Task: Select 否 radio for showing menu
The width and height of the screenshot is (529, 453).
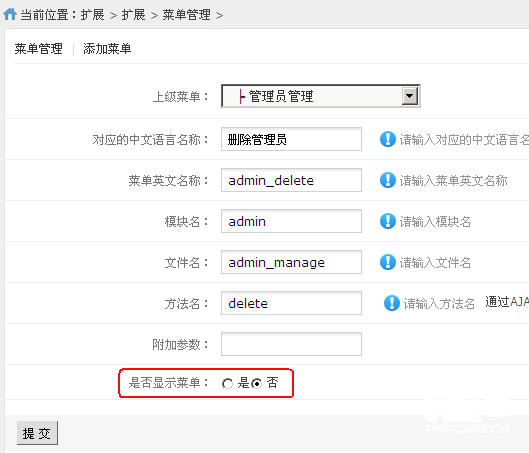Action: [x=256, y=384]
